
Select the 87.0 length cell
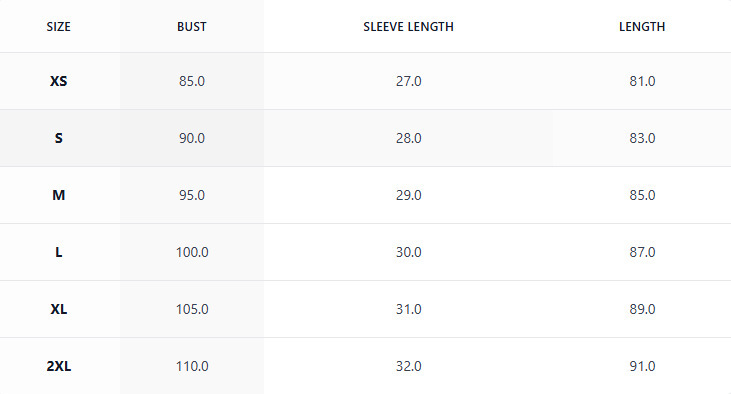coord(642,252)
